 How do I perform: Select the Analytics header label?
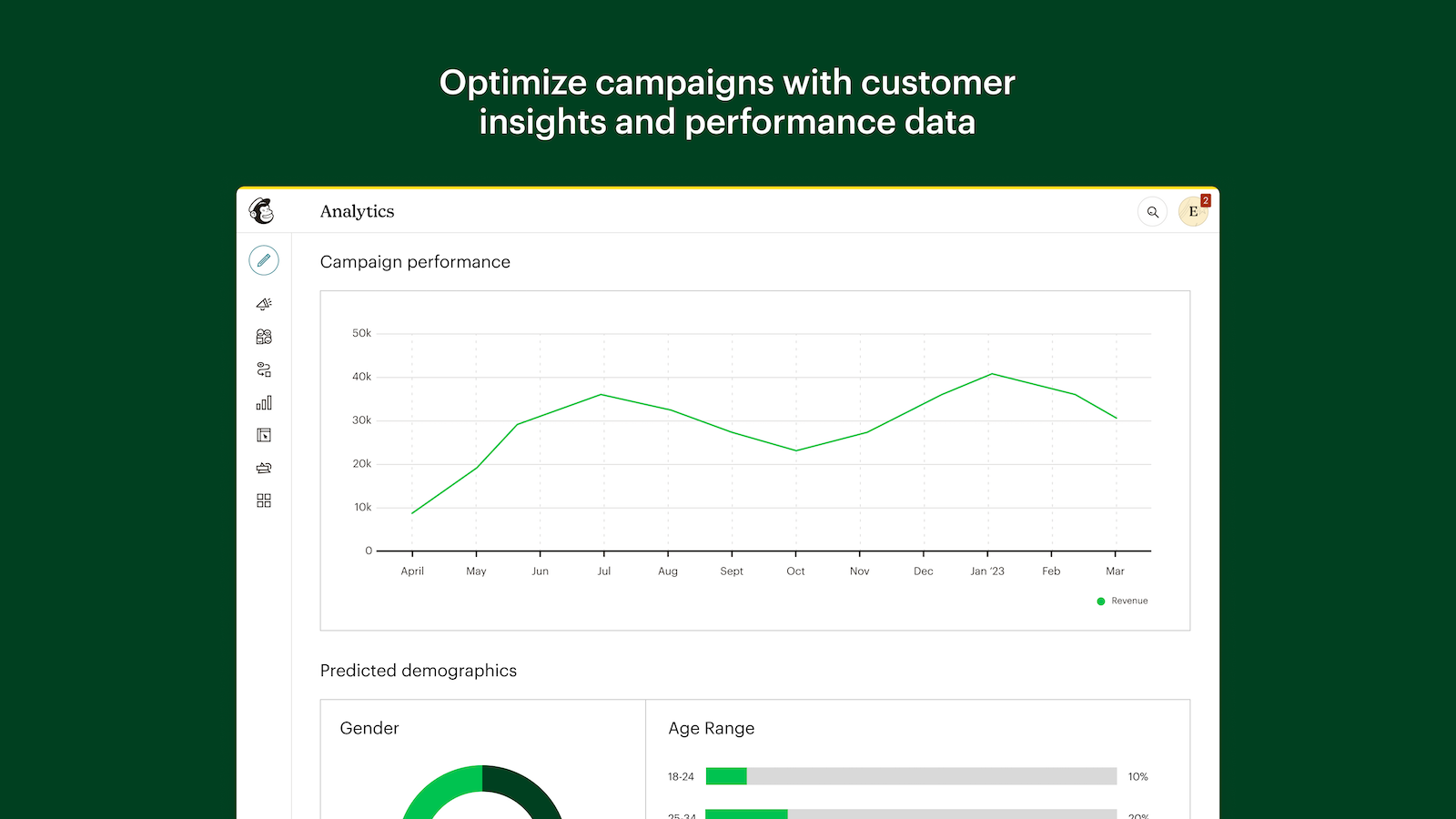(x=357, y=211)
